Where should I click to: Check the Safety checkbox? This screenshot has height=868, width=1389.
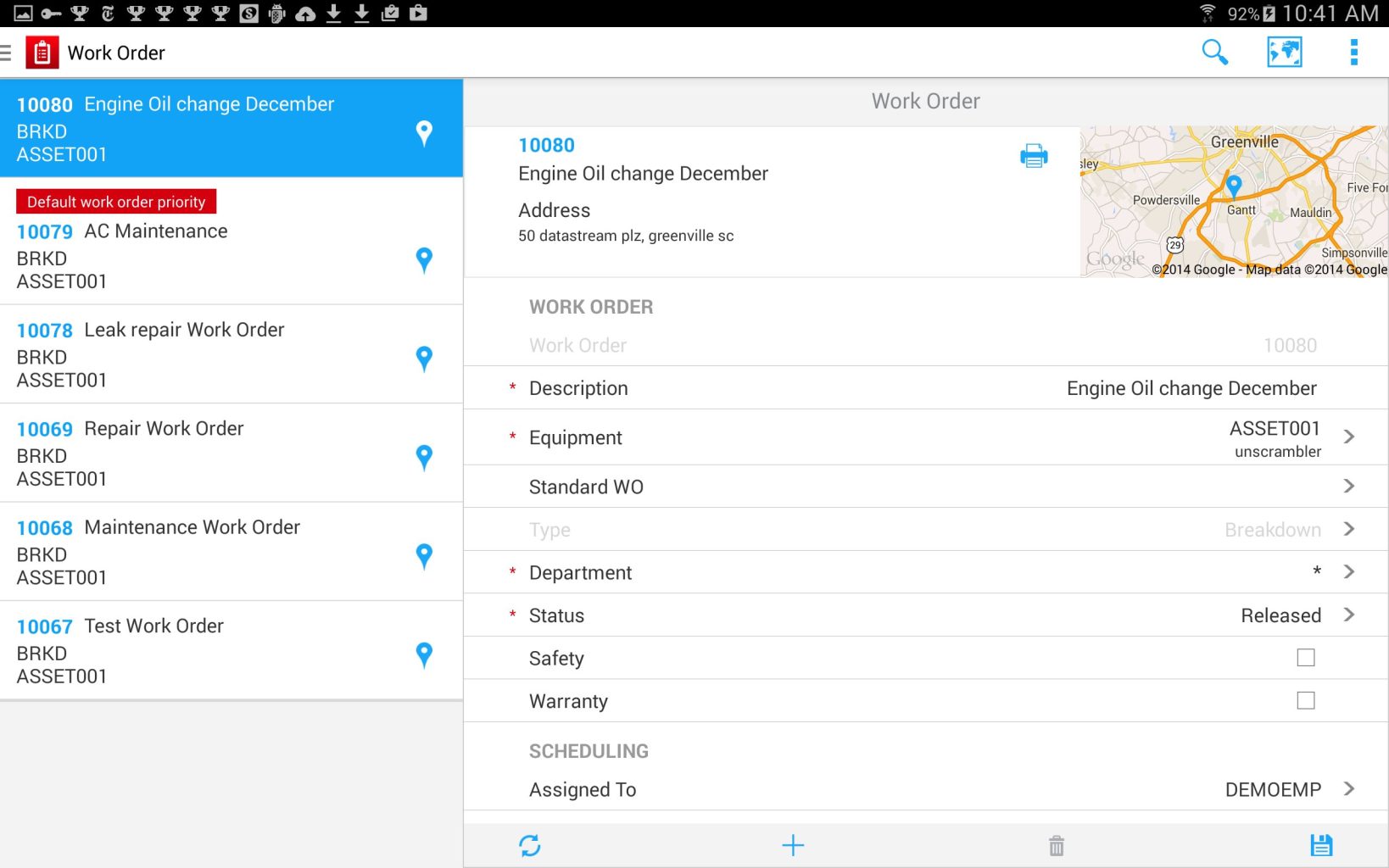coord(1305,658)
